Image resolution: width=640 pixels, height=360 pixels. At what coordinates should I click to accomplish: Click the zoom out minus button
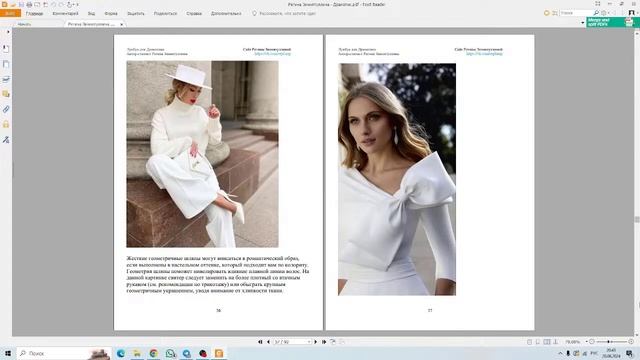pyautogui.click(x=592, y=342)
